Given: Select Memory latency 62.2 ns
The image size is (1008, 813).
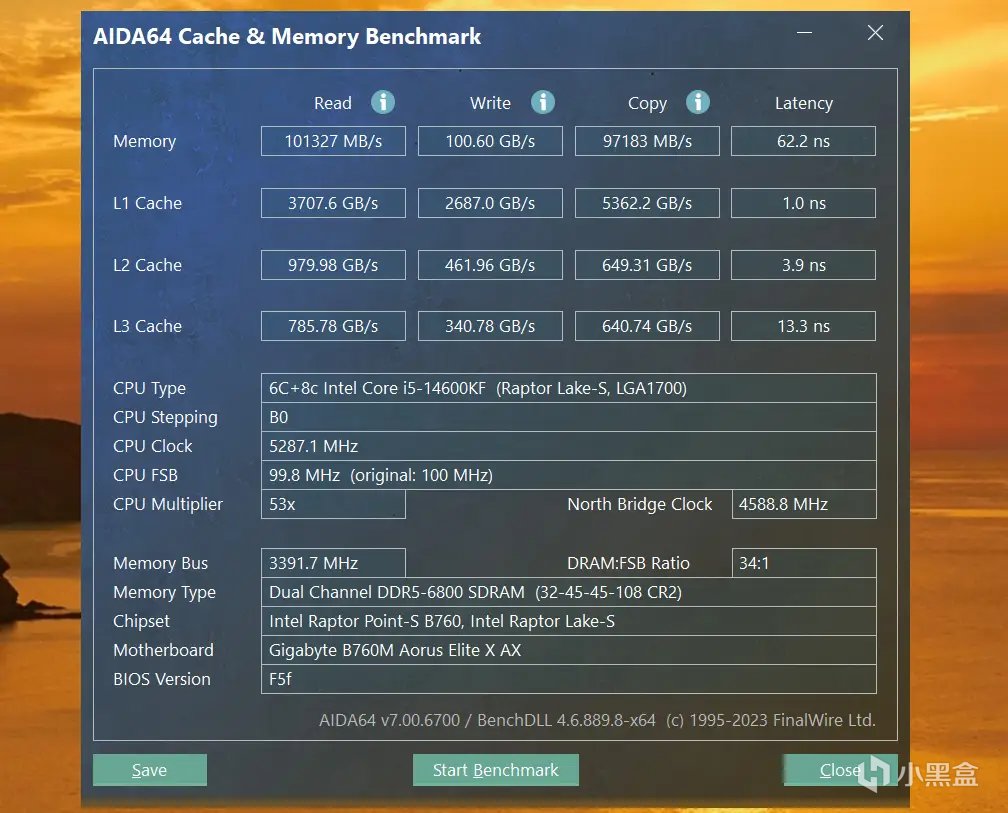Looking at the screenshot, I should [x=804, y=141].
